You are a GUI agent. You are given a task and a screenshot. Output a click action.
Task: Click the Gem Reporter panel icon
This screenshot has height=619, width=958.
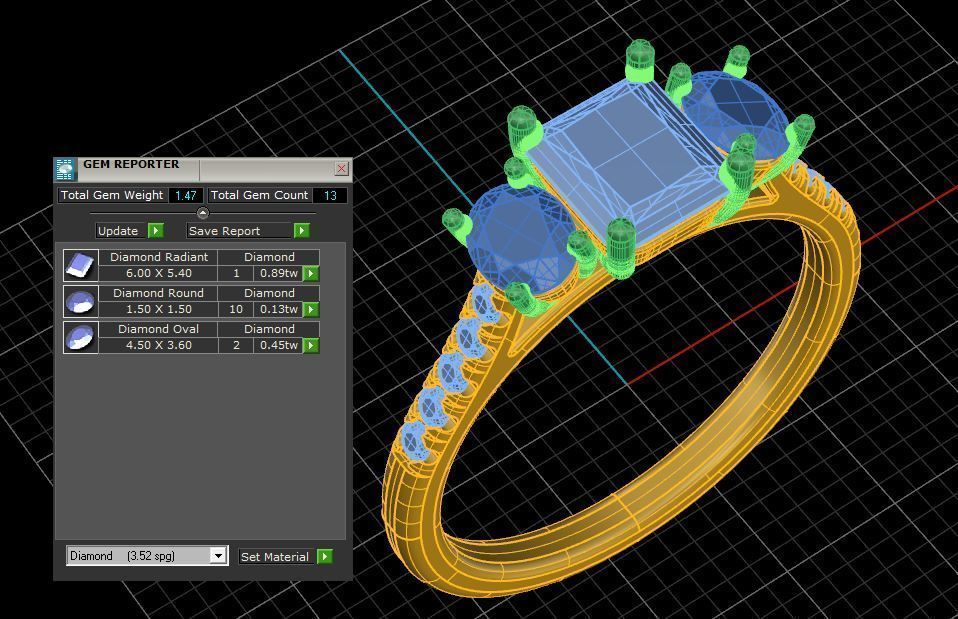pyautogui.click(x=65, y=169)
